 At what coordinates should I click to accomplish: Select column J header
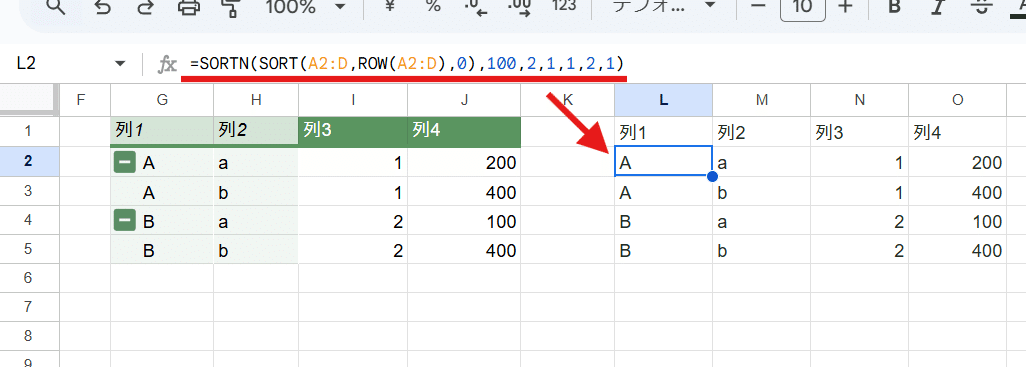coord(464,100)
